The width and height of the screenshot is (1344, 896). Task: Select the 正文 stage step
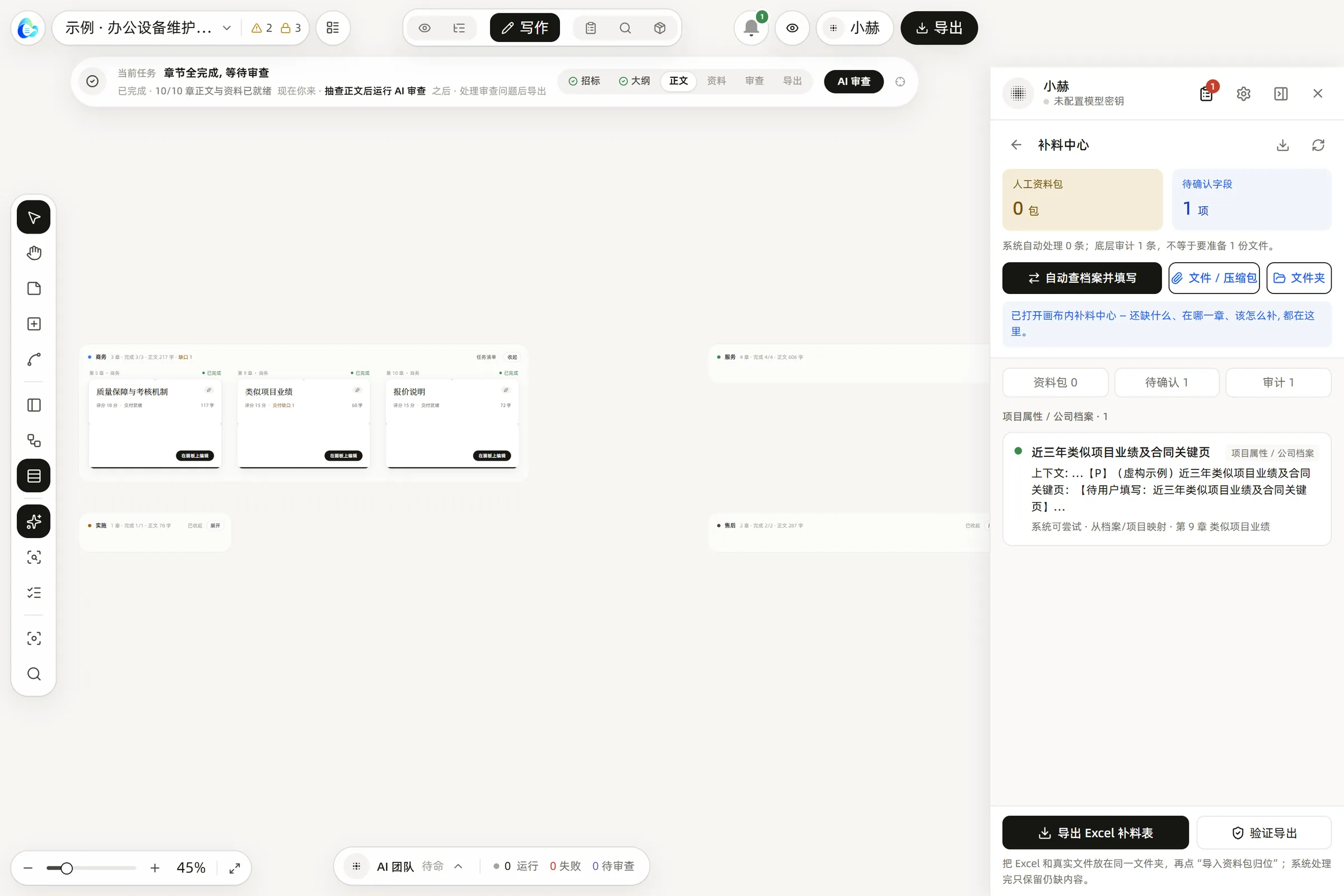(678, 81)
